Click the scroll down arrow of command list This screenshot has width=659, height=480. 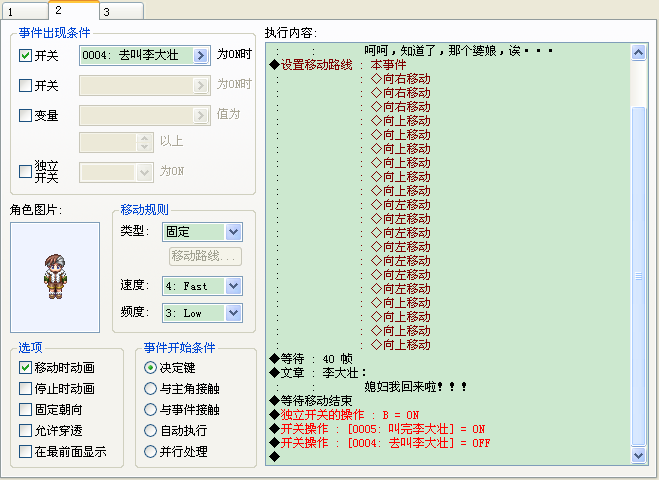click(x=638, y=455)
